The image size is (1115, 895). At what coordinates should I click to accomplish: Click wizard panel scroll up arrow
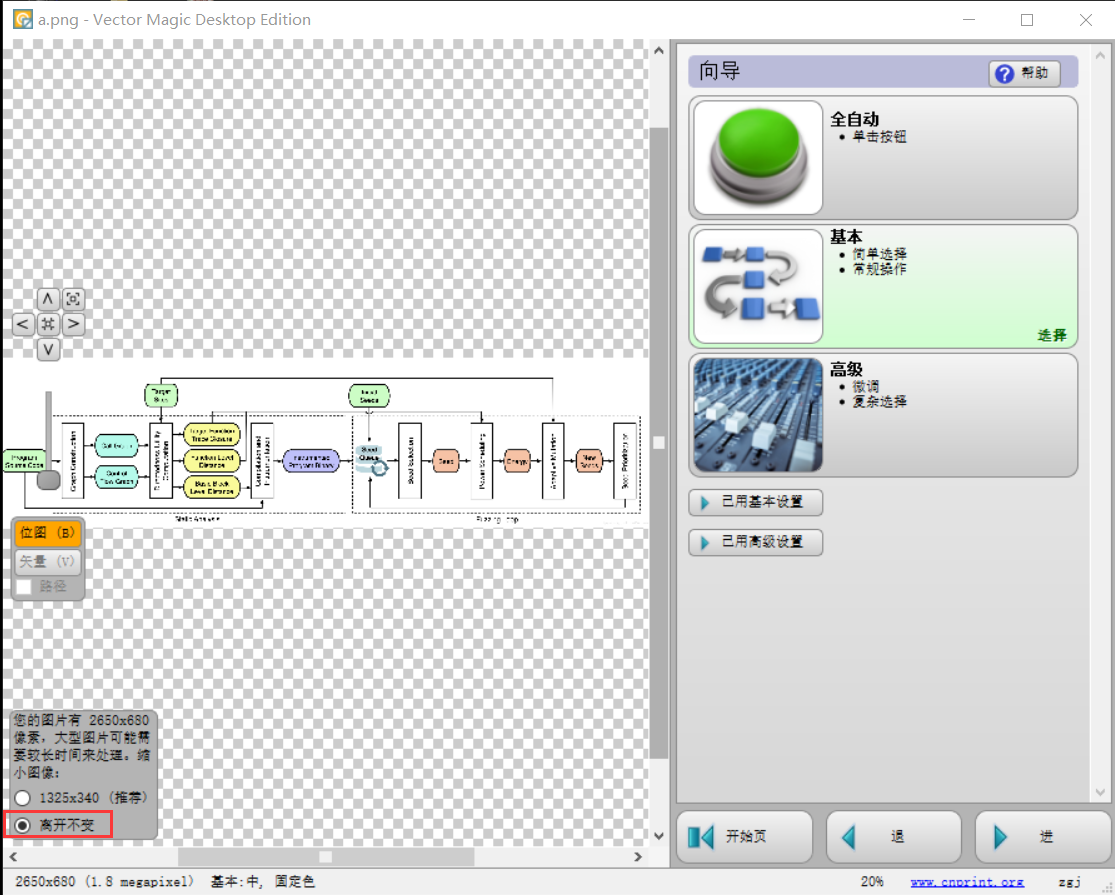[x=1101, y=55]
